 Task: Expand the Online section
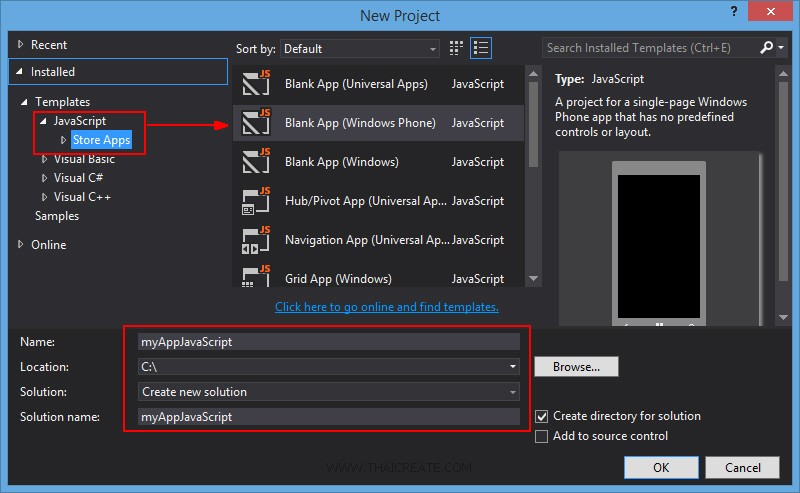coord(22,245)
